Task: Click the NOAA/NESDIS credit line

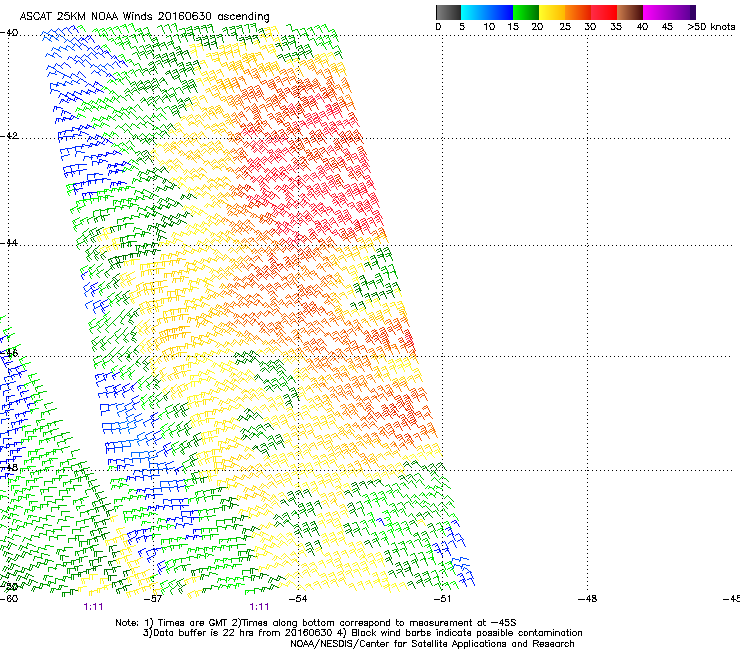Action: [432, 644]
